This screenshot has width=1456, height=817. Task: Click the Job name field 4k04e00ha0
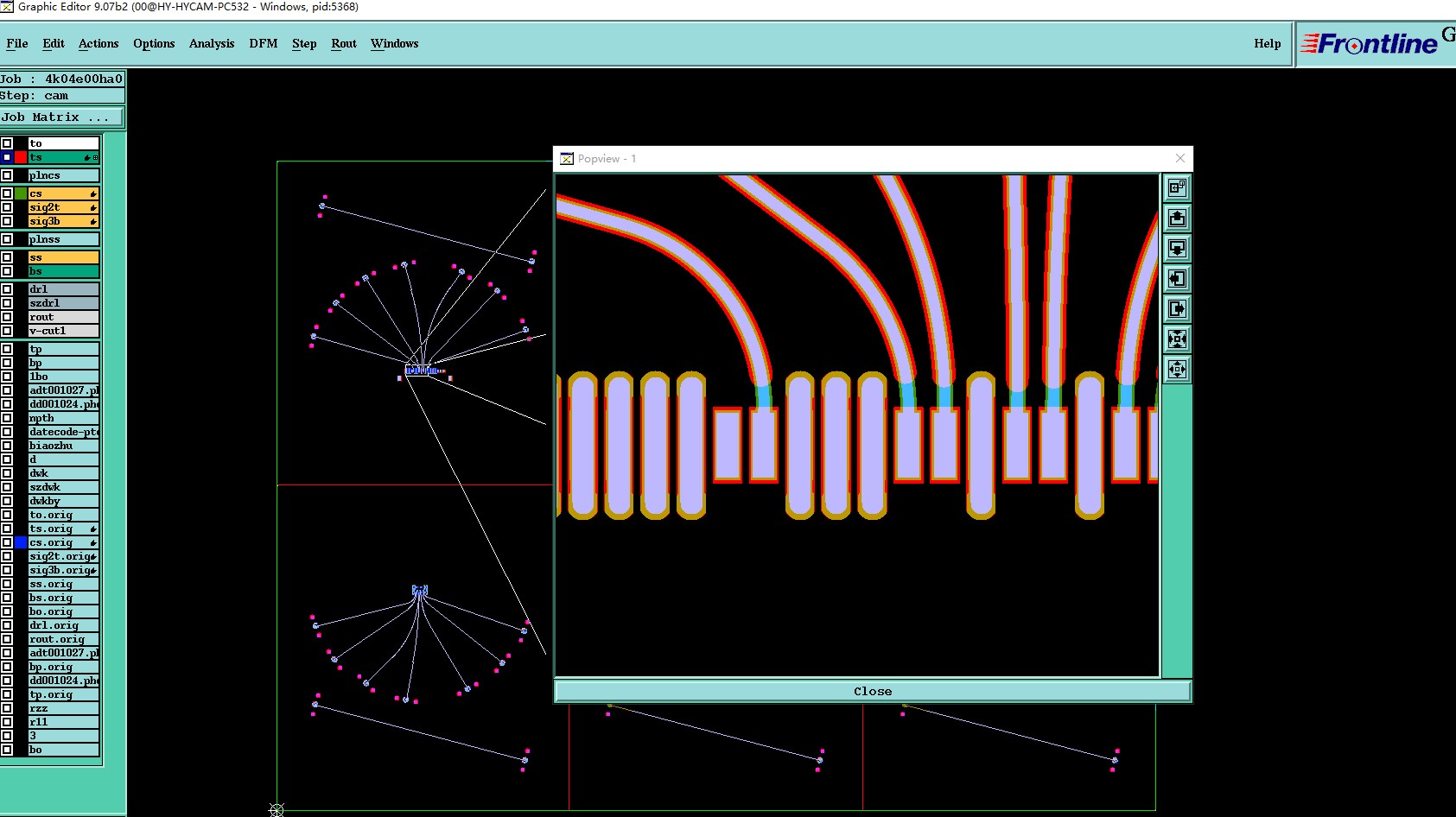pyautogui.click(x=62, y=79)
